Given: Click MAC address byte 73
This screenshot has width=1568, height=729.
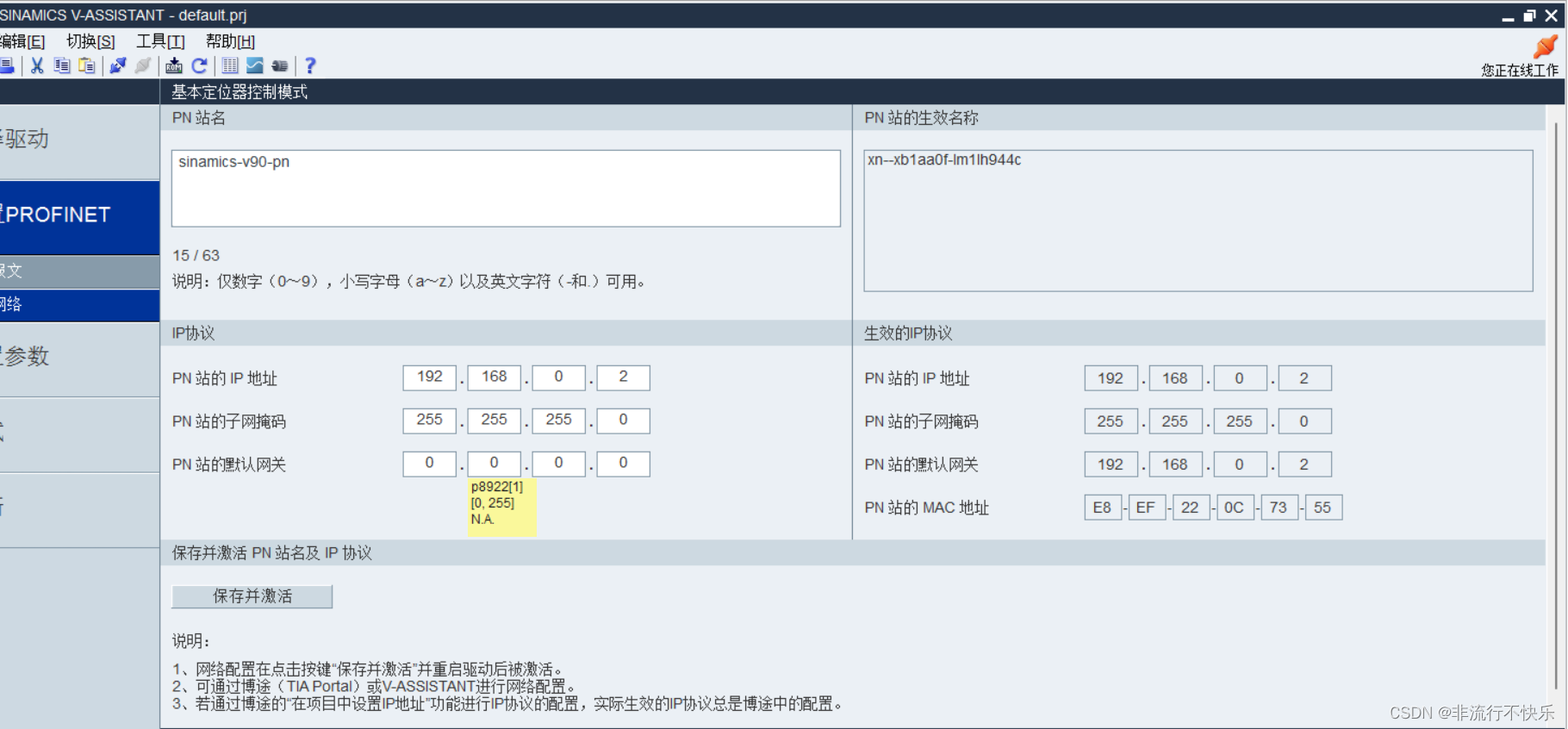Looking at the screenshot, I should tap(1279, 508).
